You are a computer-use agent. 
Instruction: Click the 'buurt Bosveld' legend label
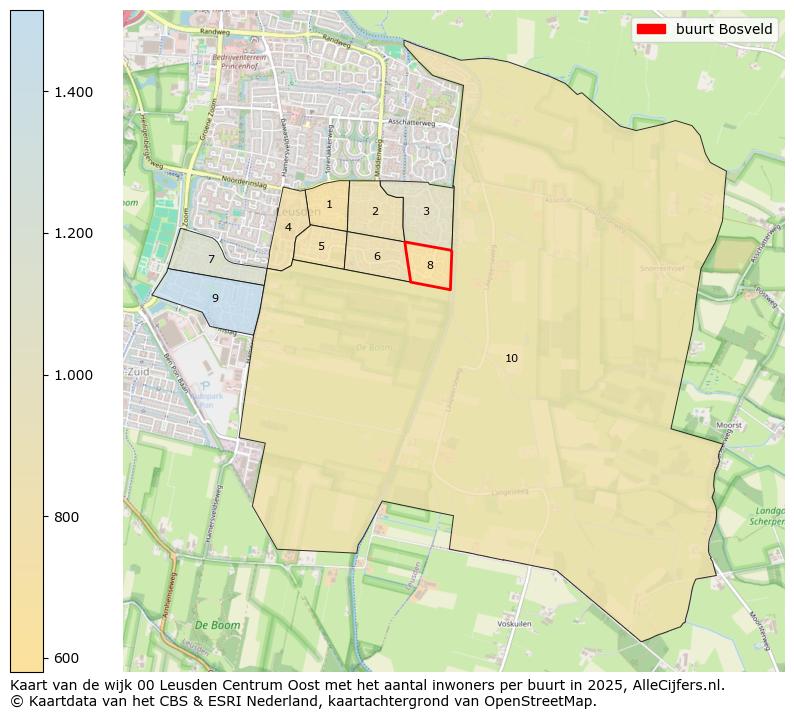[724, 29]
